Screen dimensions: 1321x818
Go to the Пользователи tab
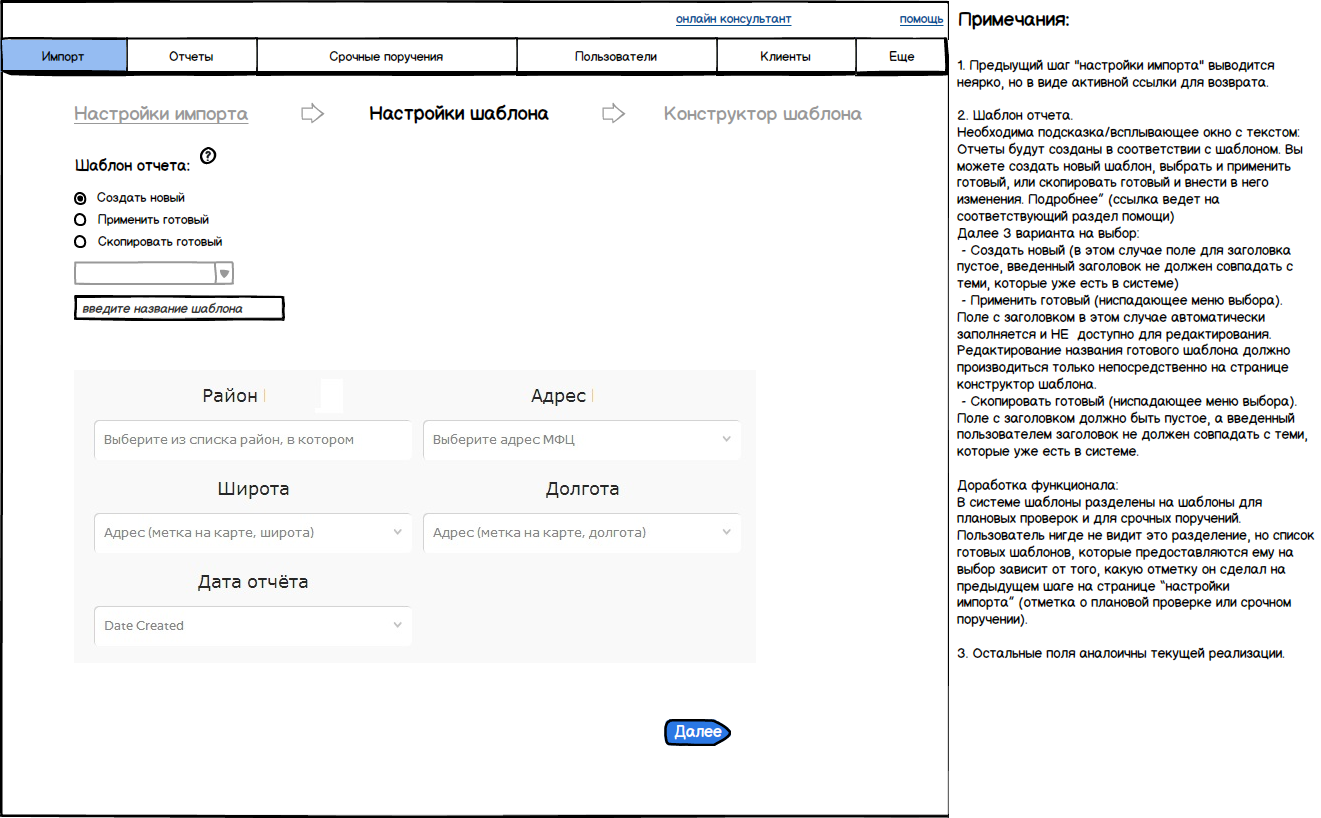click(616, 57)
